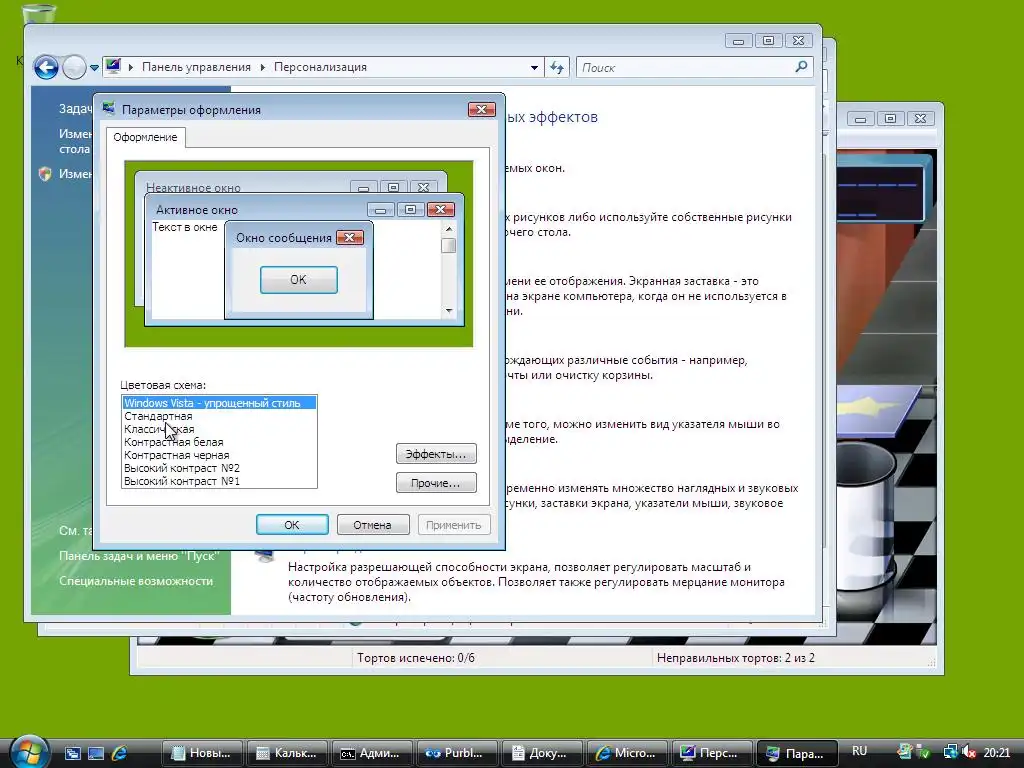Switch to the Адми... command prompt taskbar button
Image resolution: width=1024 pixels, height=768 pixels.
372,753
